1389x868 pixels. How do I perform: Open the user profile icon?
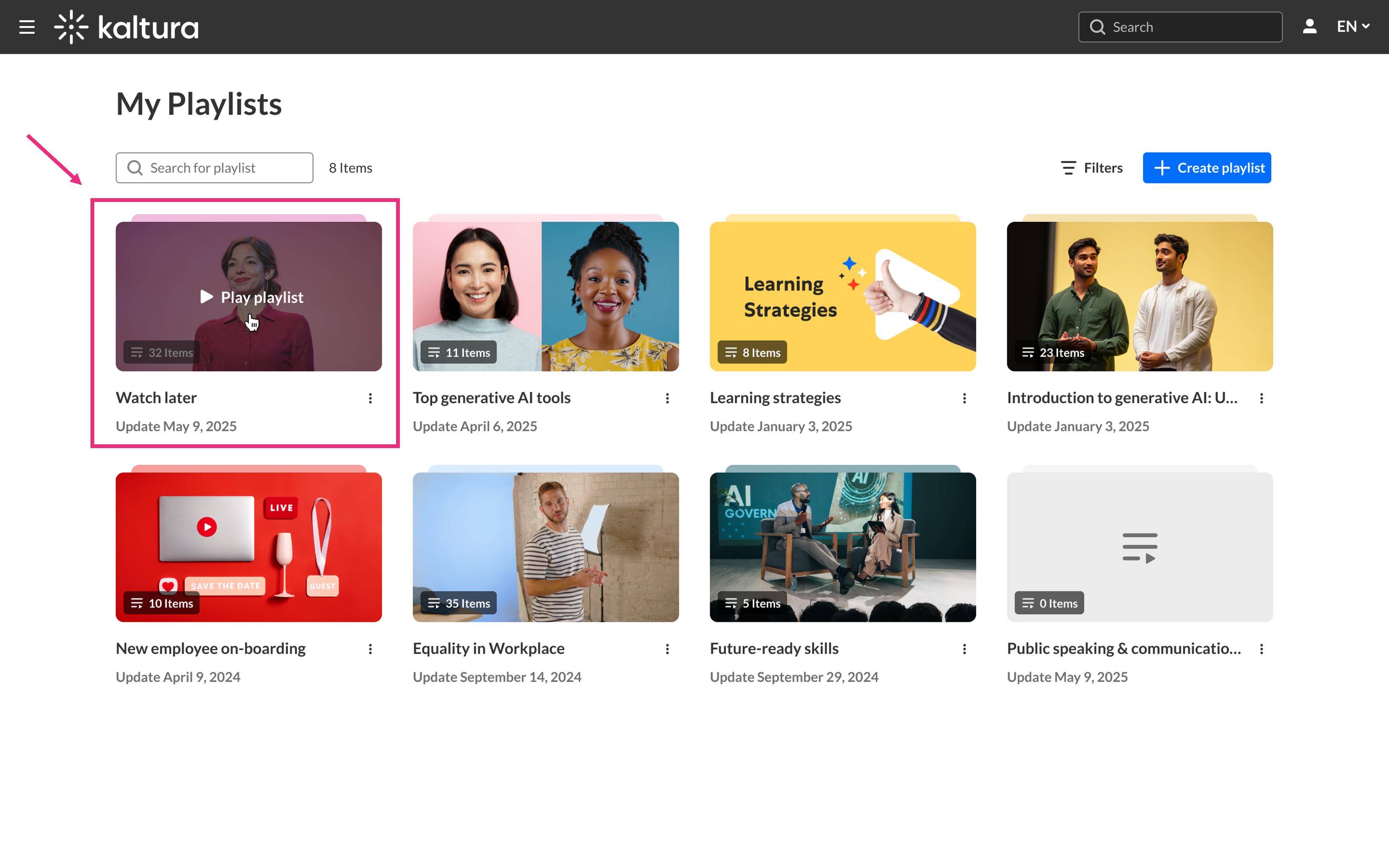tap(1309, 27)
